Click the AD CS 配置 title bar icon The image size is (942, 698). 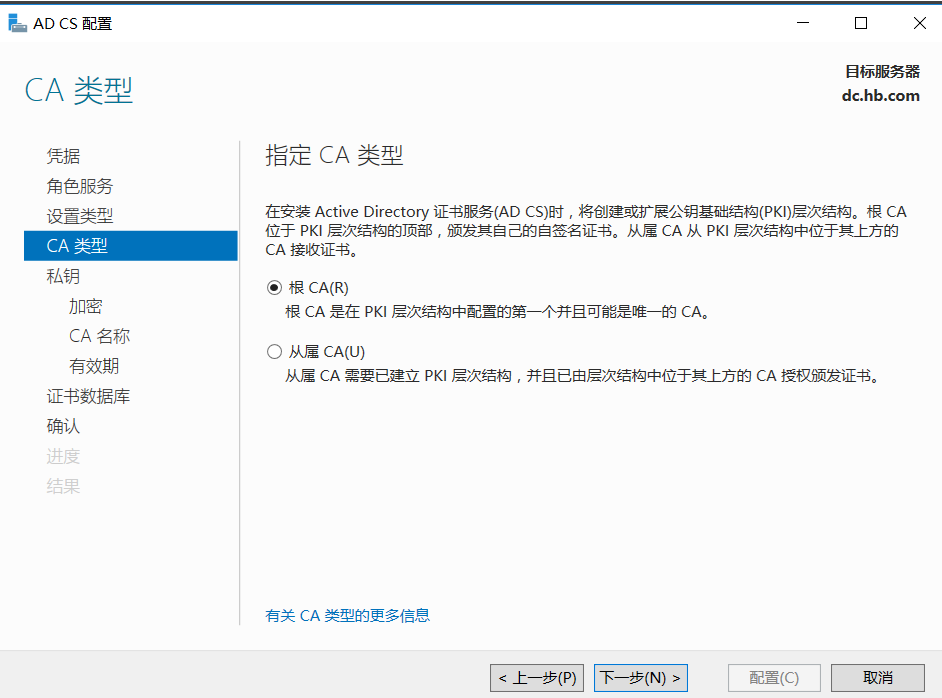[17, 23]
